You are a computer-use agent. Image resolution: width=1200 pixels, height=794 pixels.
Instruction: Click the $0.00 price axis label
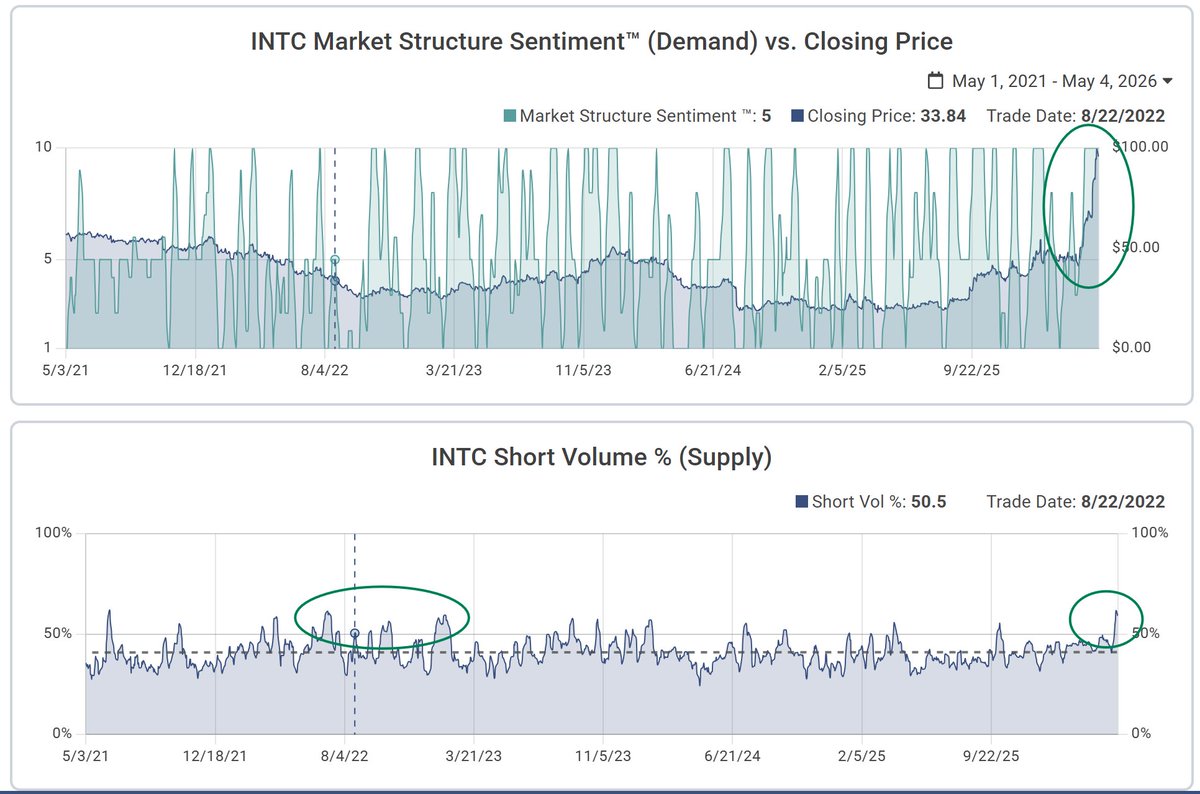click(x=1134, y=347)
